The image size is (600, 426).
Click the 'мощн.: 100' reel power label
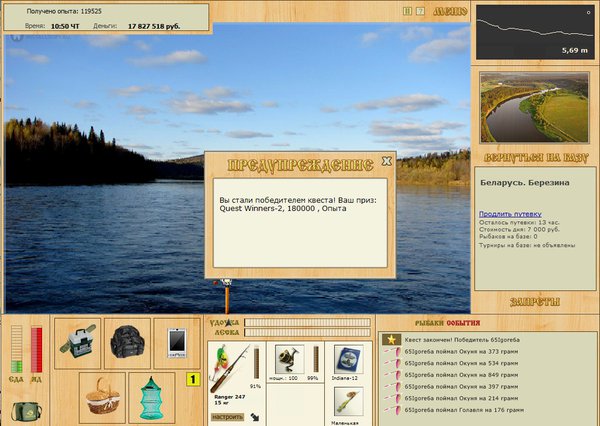[x=283, y=378]
